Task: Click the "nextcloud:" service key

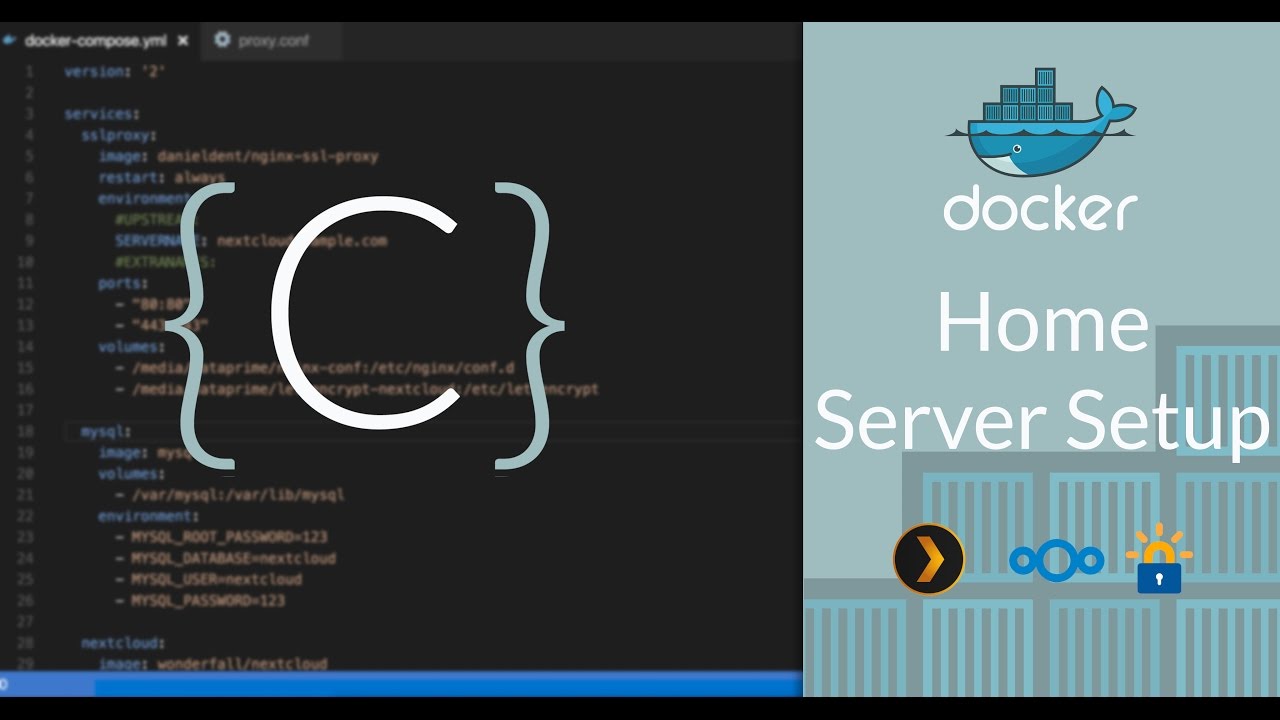Action: (x=123, y=643)
